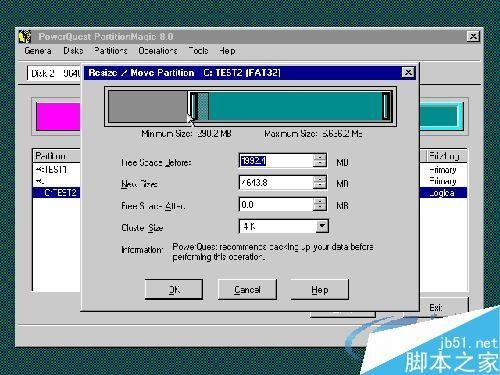Open the Disks menu

[73, 51]
